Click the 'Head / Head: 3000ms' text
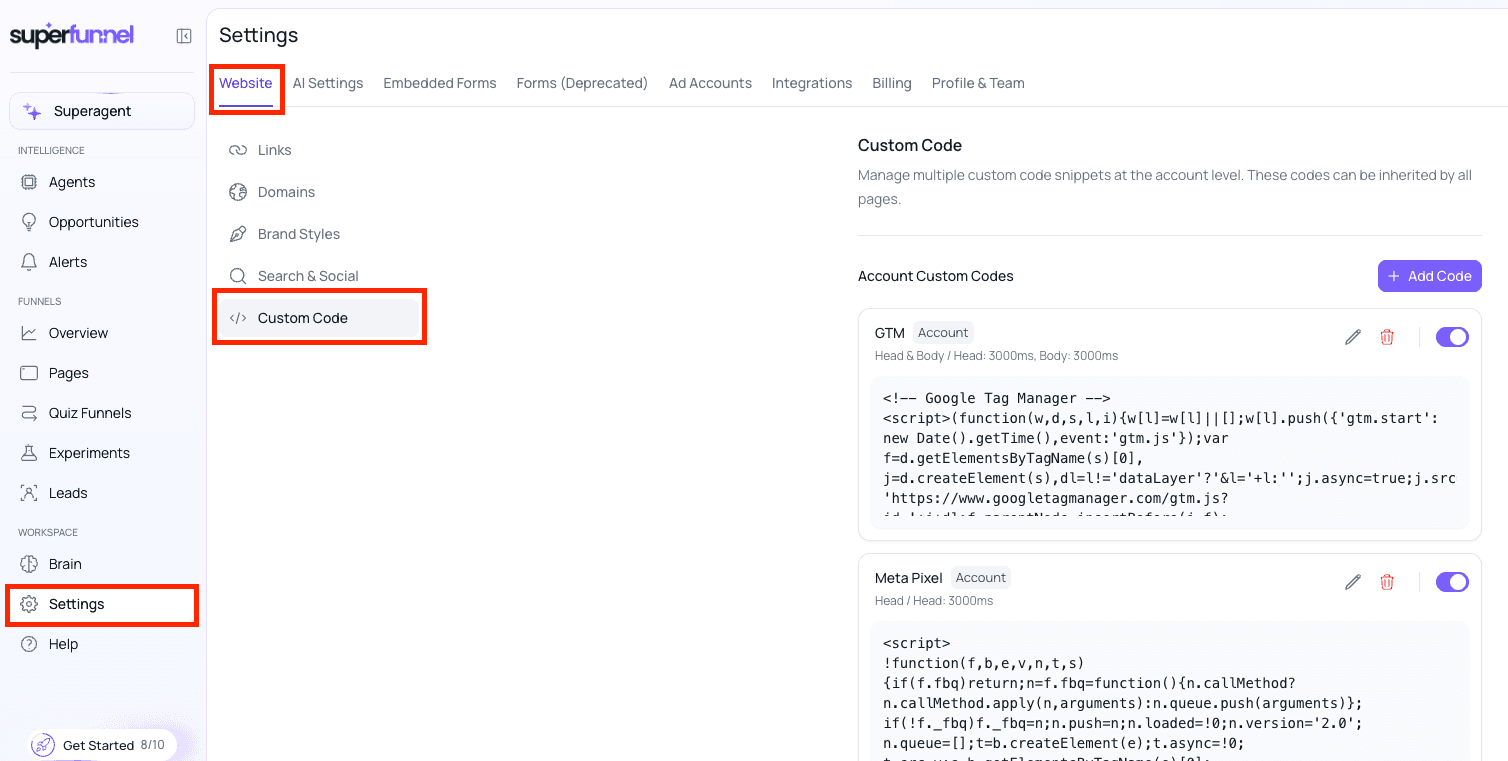Viewport: 1508px width, 761px height. 934,601
